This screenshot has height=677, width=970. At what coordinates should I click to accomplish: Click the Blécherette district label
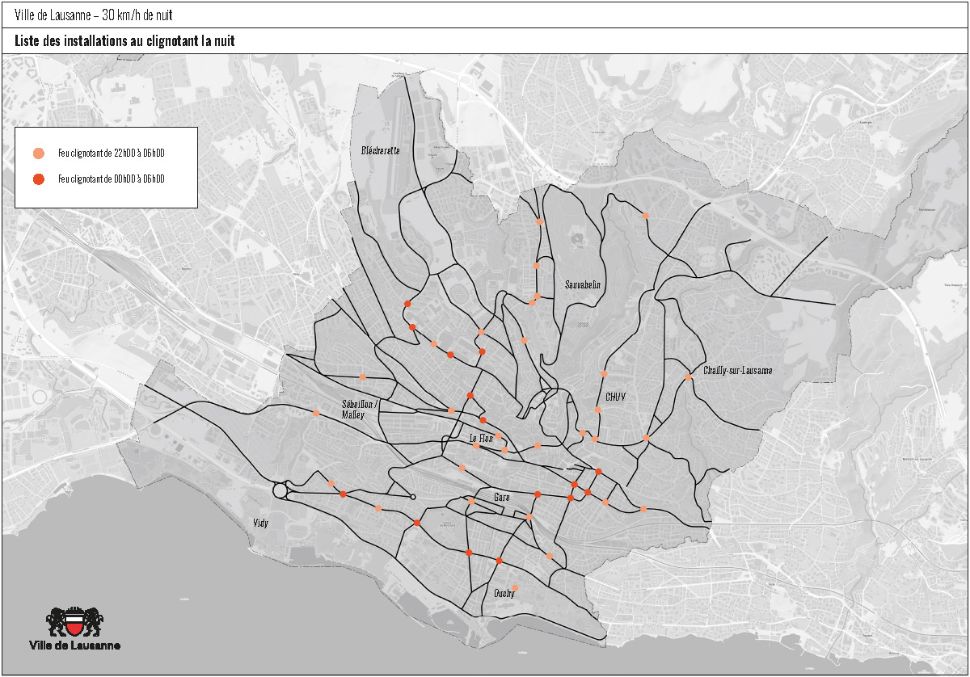coord(381,151)
